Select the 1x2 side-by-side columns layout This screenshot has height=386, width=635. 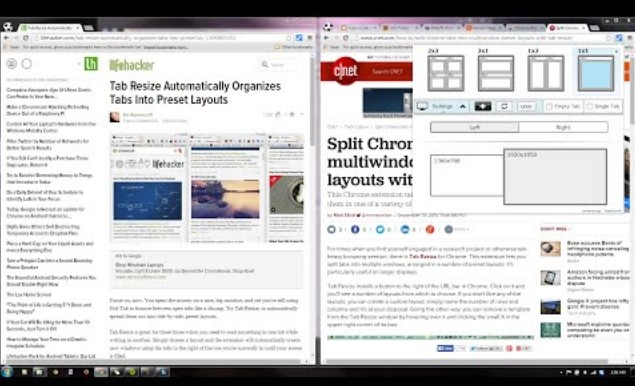coord(546,73)
